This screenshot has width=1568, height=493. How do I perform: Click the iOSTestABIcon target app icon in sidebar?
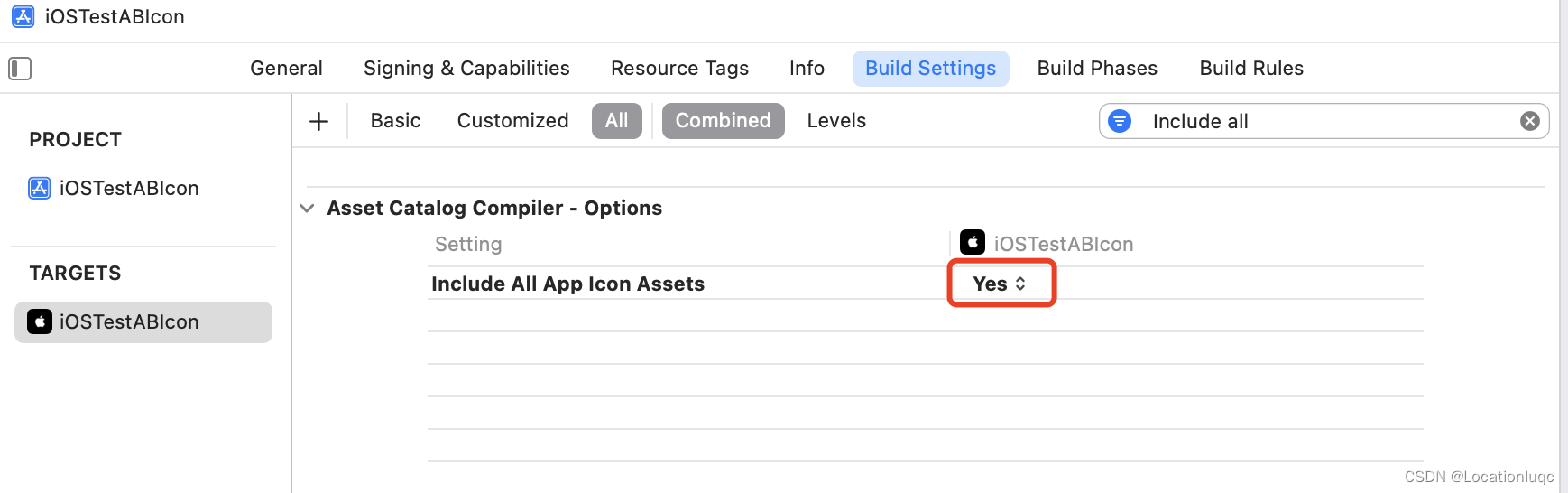click(40, 321)
